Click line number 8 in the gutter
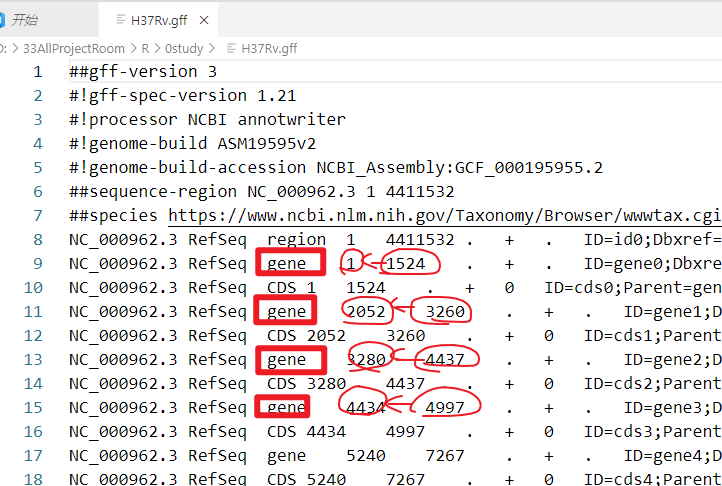 pos(38,240)
